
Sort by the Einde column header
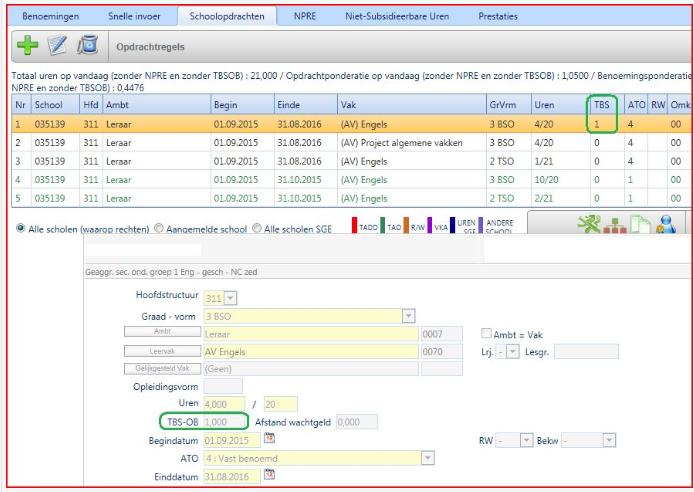(x=306, y=105)
